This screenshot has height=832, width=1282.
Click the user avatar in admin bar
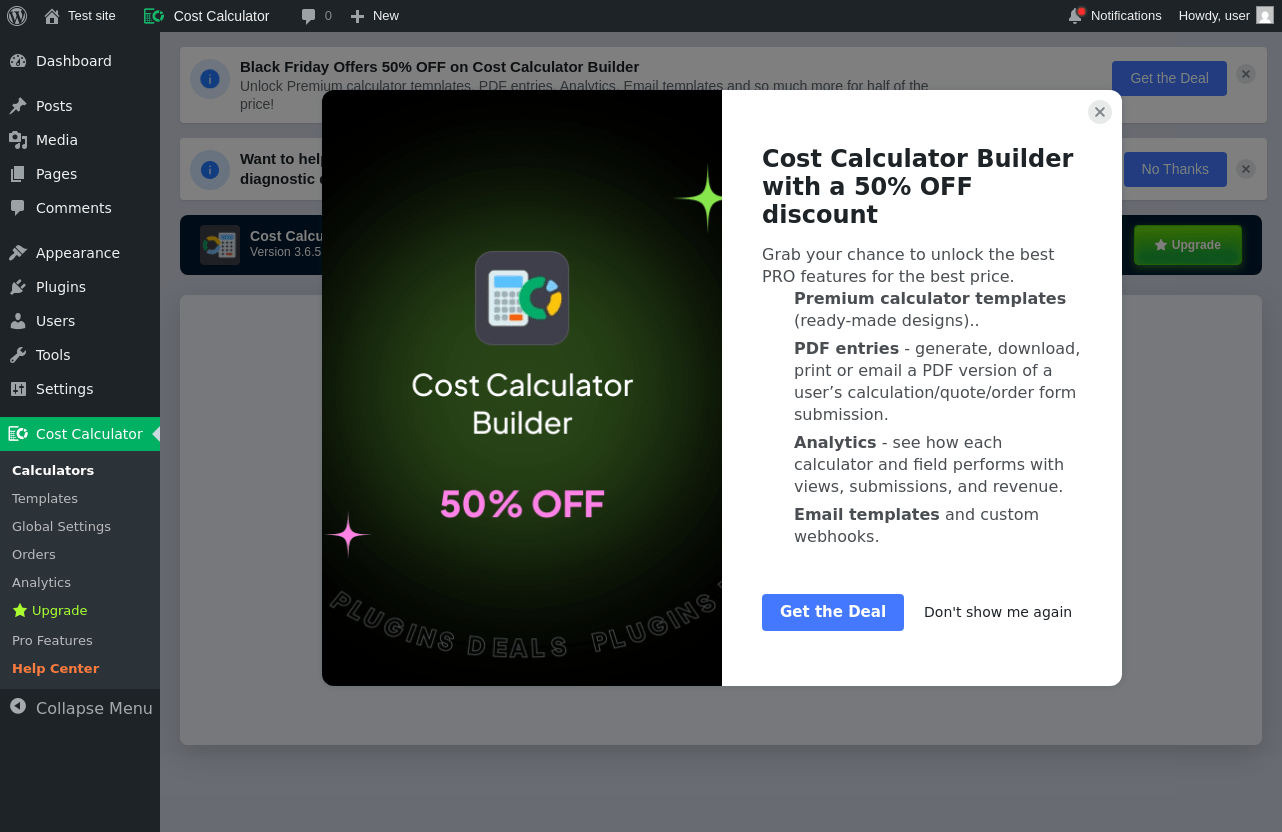pos(1265,16)
